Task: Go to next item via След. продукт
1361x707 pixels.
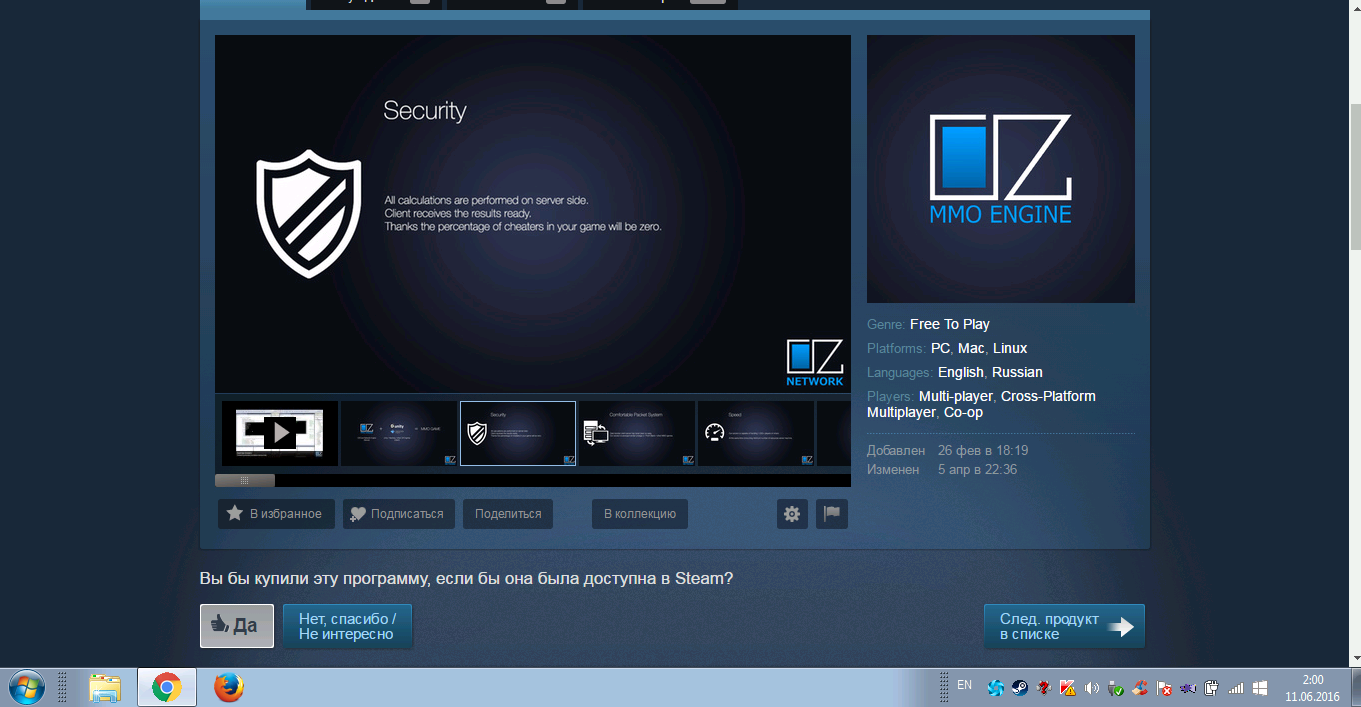Action: (x=1064, y=626)
